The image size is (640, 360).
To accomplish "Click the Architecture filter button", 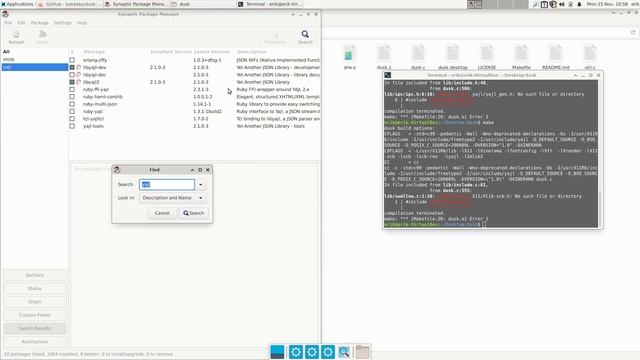I will click(35, 342).
